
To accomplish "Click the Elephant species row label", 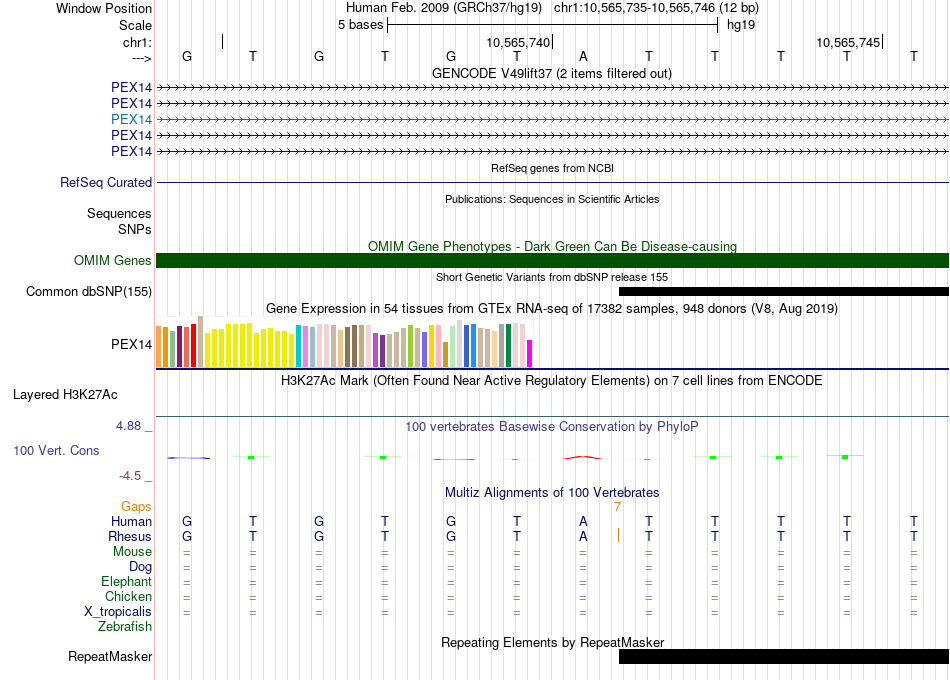I will 126,582.
